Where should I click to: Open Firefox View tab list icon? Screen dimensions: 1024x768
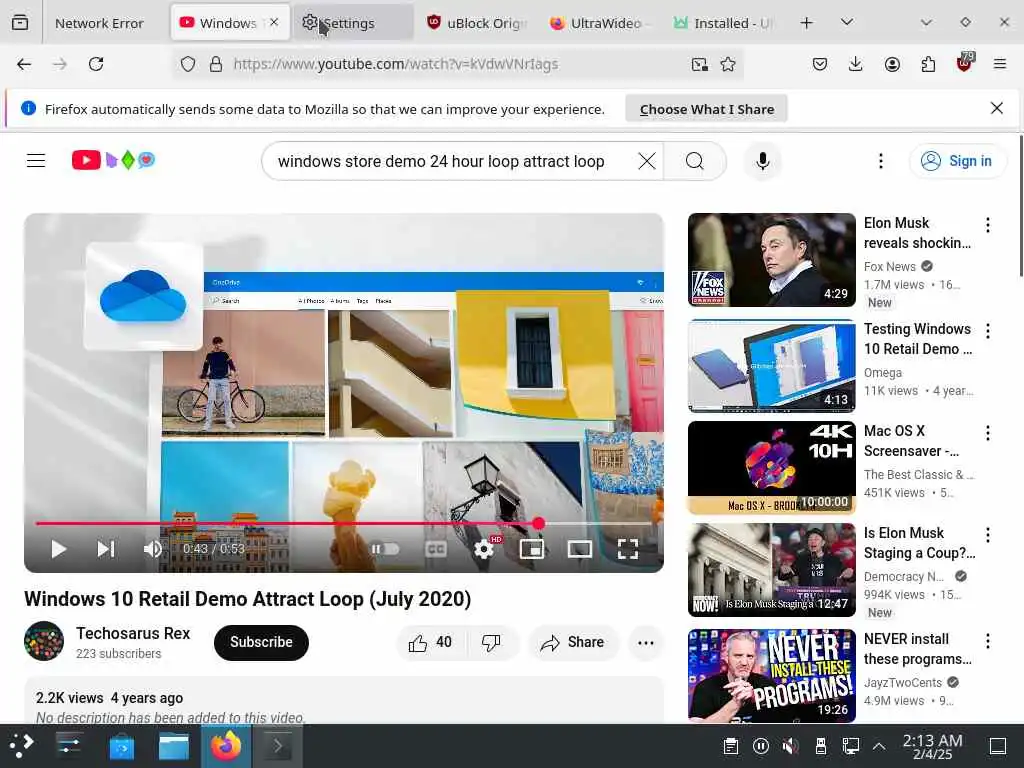[x=20, y=23]
